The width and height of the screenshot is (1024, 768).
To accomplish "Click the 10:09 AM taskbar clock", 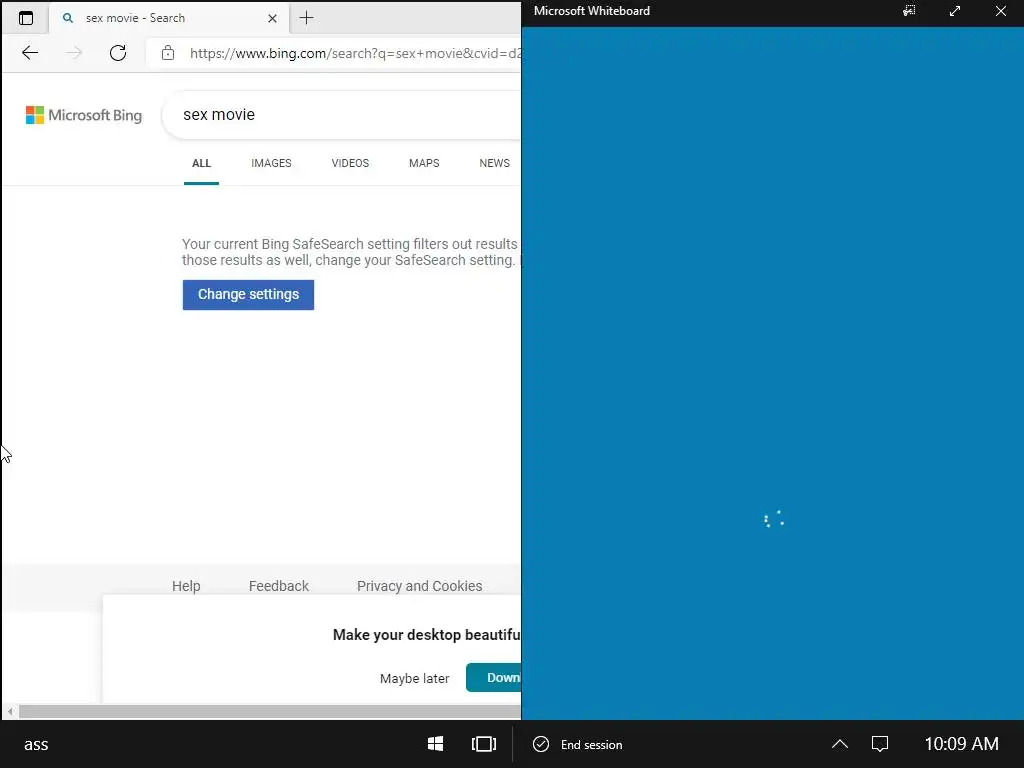I will [961, 744].
